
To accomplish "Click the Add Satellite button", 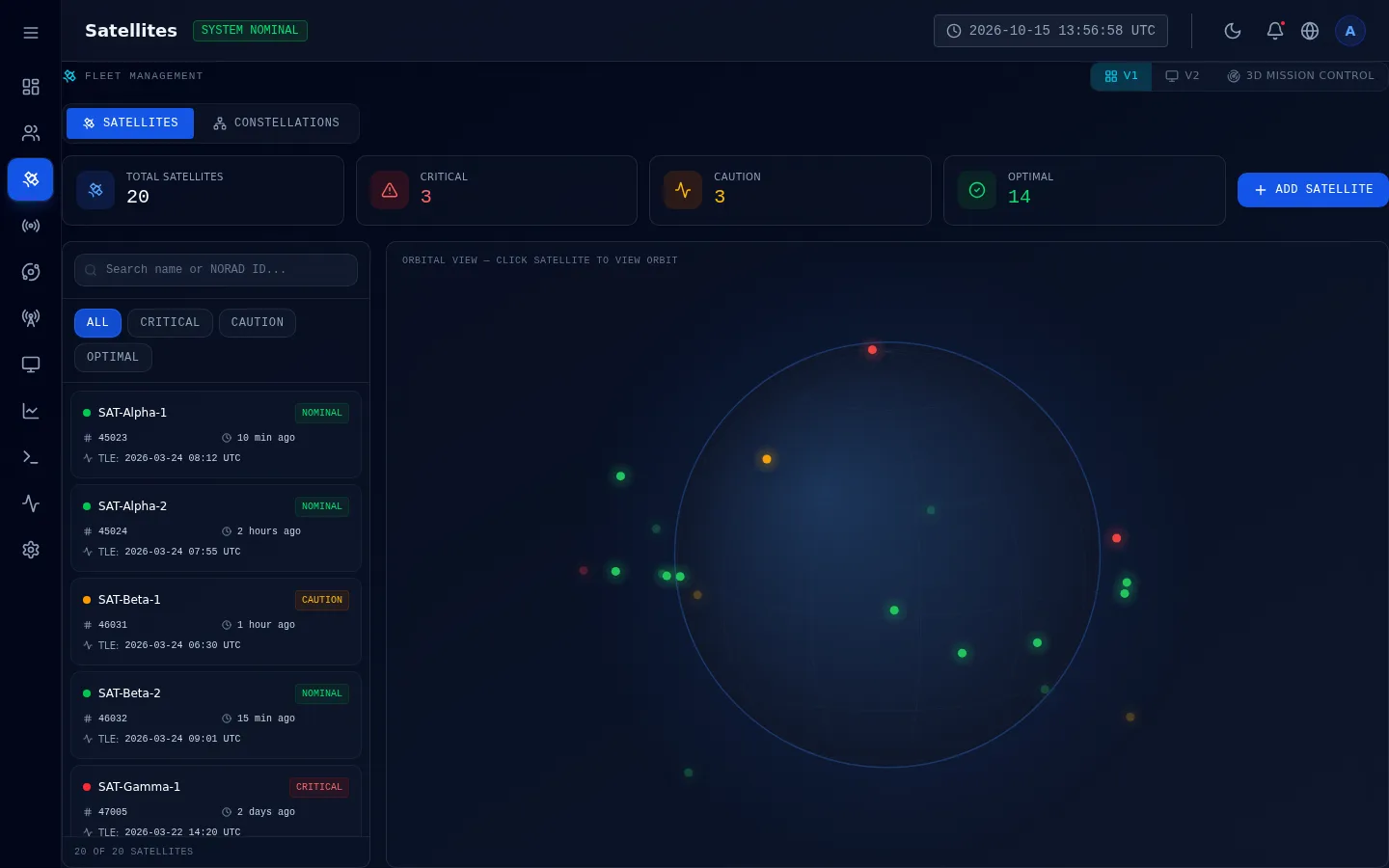I will point(1313,190).
